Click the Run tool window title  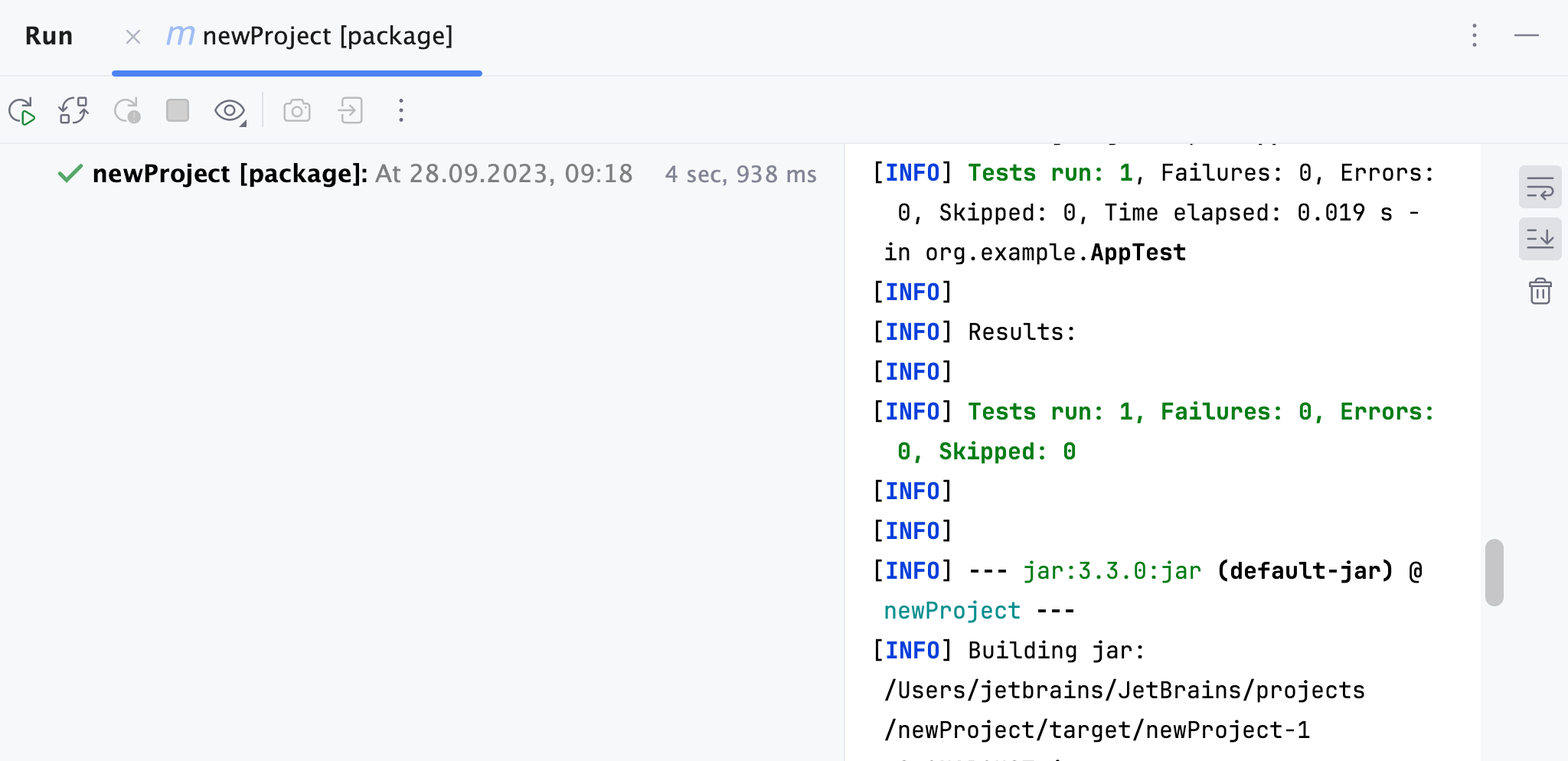pos(49,36)
